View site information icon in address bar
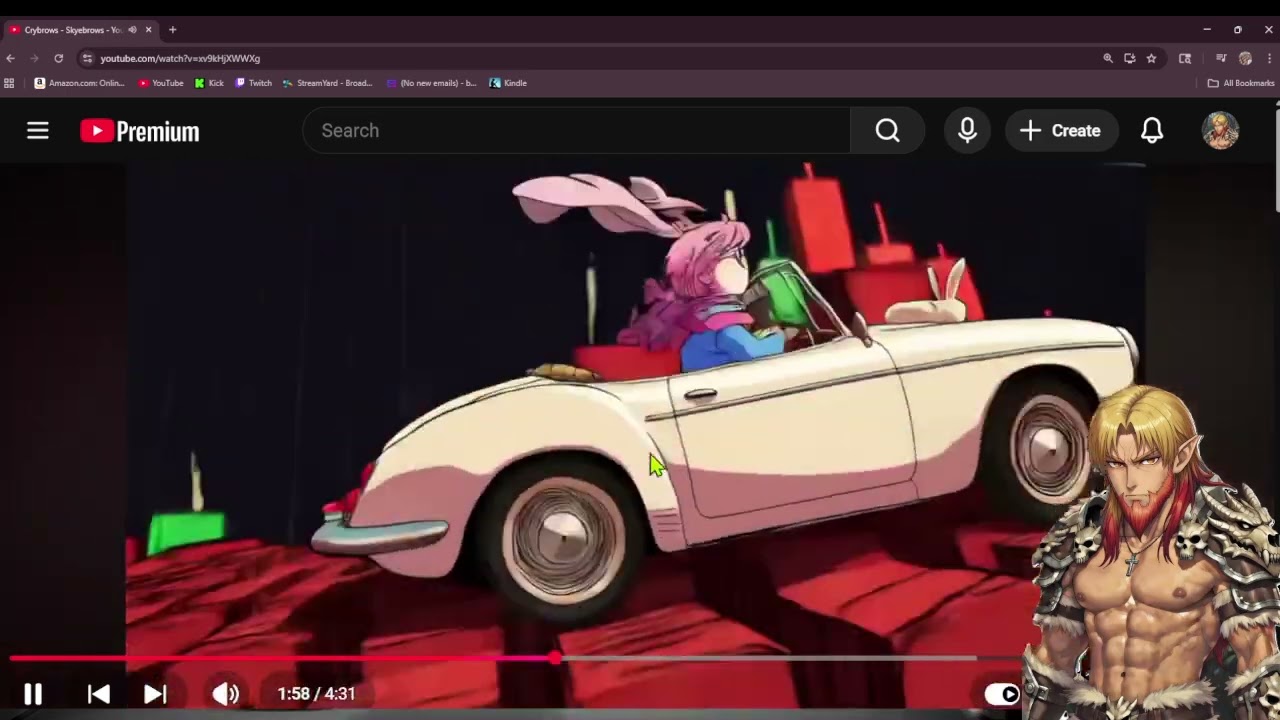The height and width of the screenshot is (720, 1280). (x=87, y=59)
